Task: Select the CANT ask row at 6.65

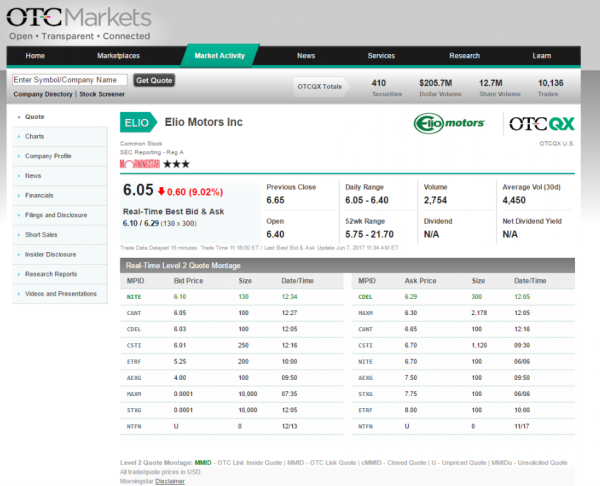Action: [x=463, y=329]
